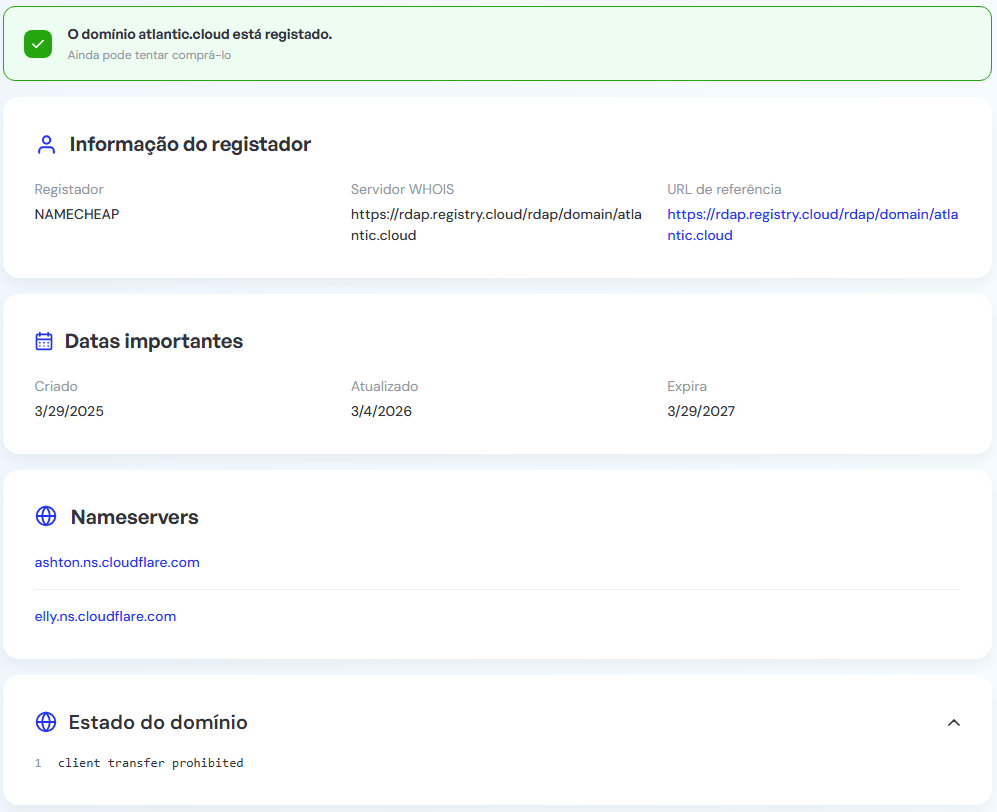Open the URL de referência rdap link

click(x=813, y=224)
